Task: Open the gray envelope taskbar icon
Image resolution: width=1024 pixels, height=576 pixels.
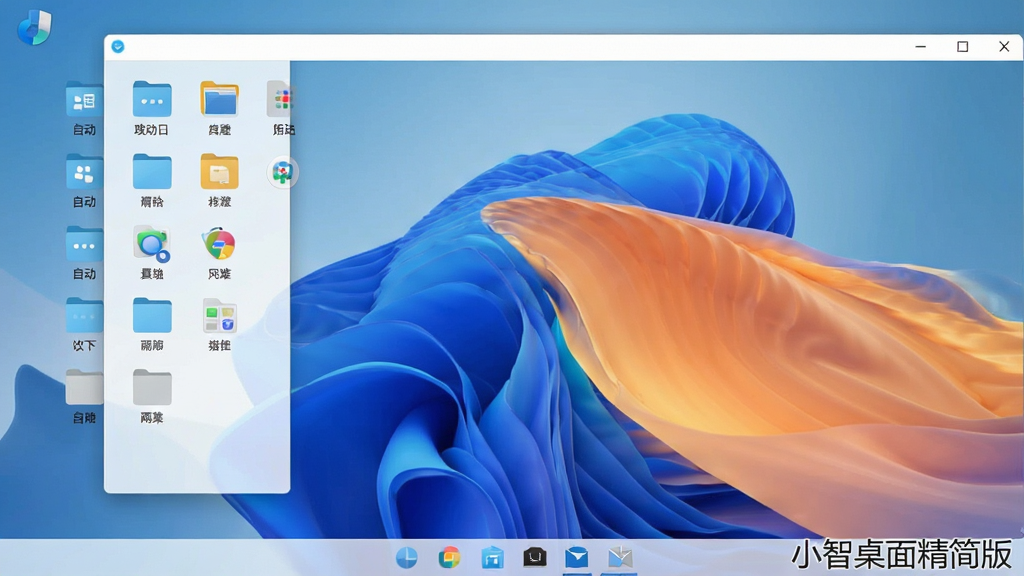Action: click(620, 558)
